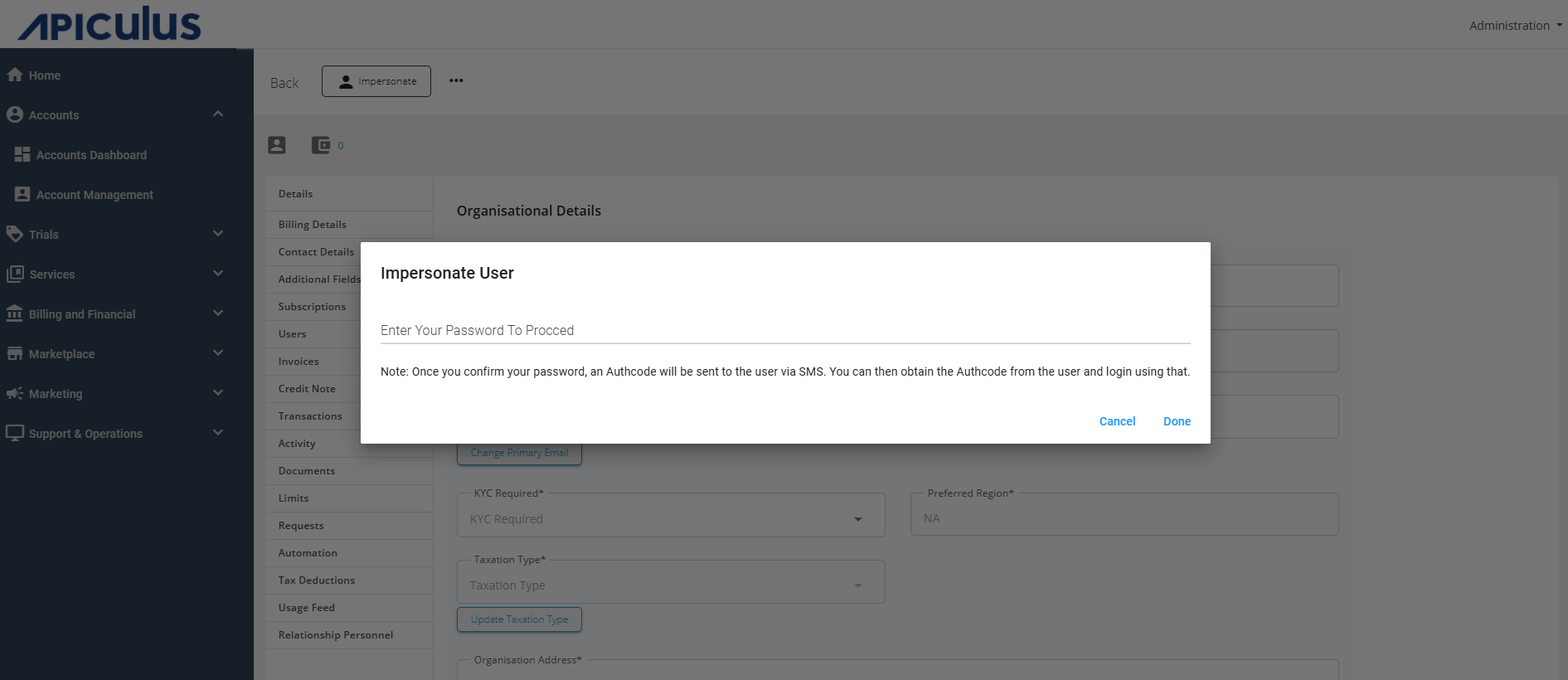Click the Account Management person icon

coord(22,194)
